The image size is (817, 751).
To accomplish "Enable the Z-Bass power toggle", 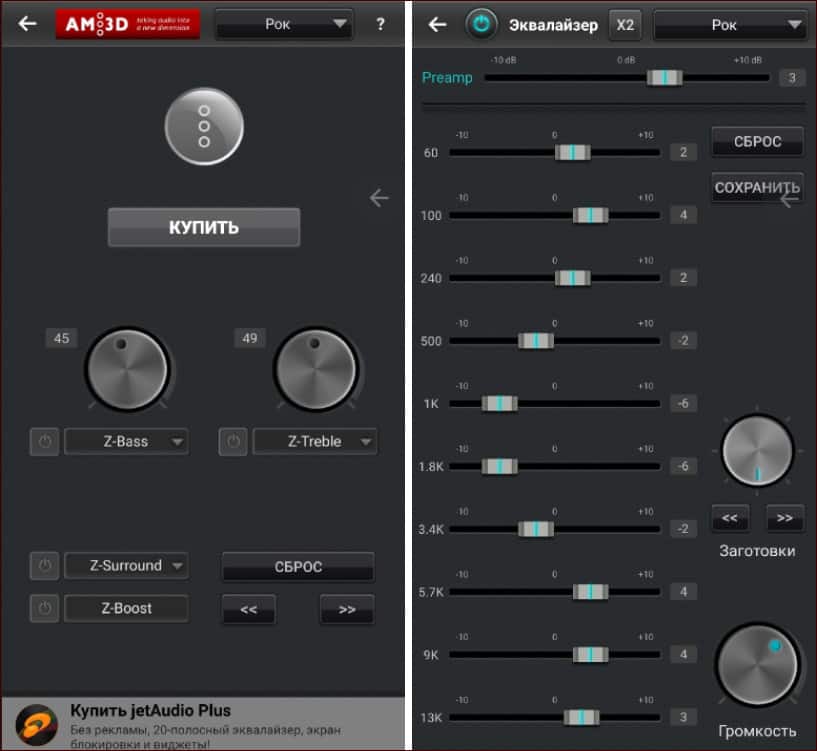I will coord(45,441).
